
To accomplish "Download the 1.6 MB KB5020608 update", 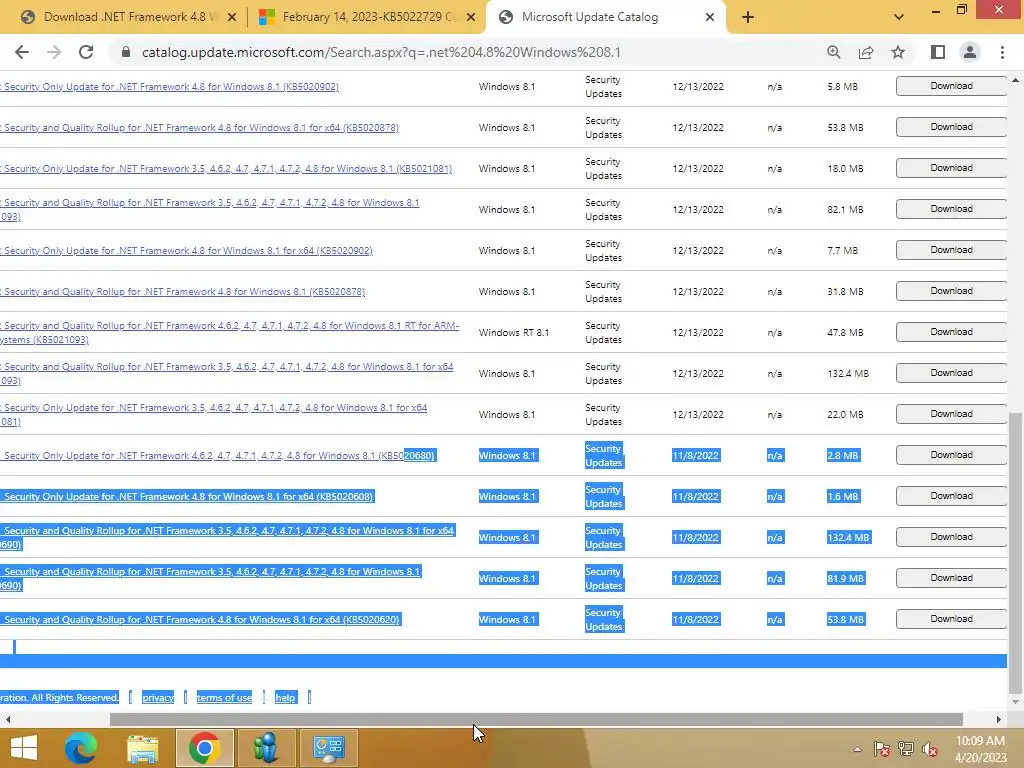I will click(951, 496).
